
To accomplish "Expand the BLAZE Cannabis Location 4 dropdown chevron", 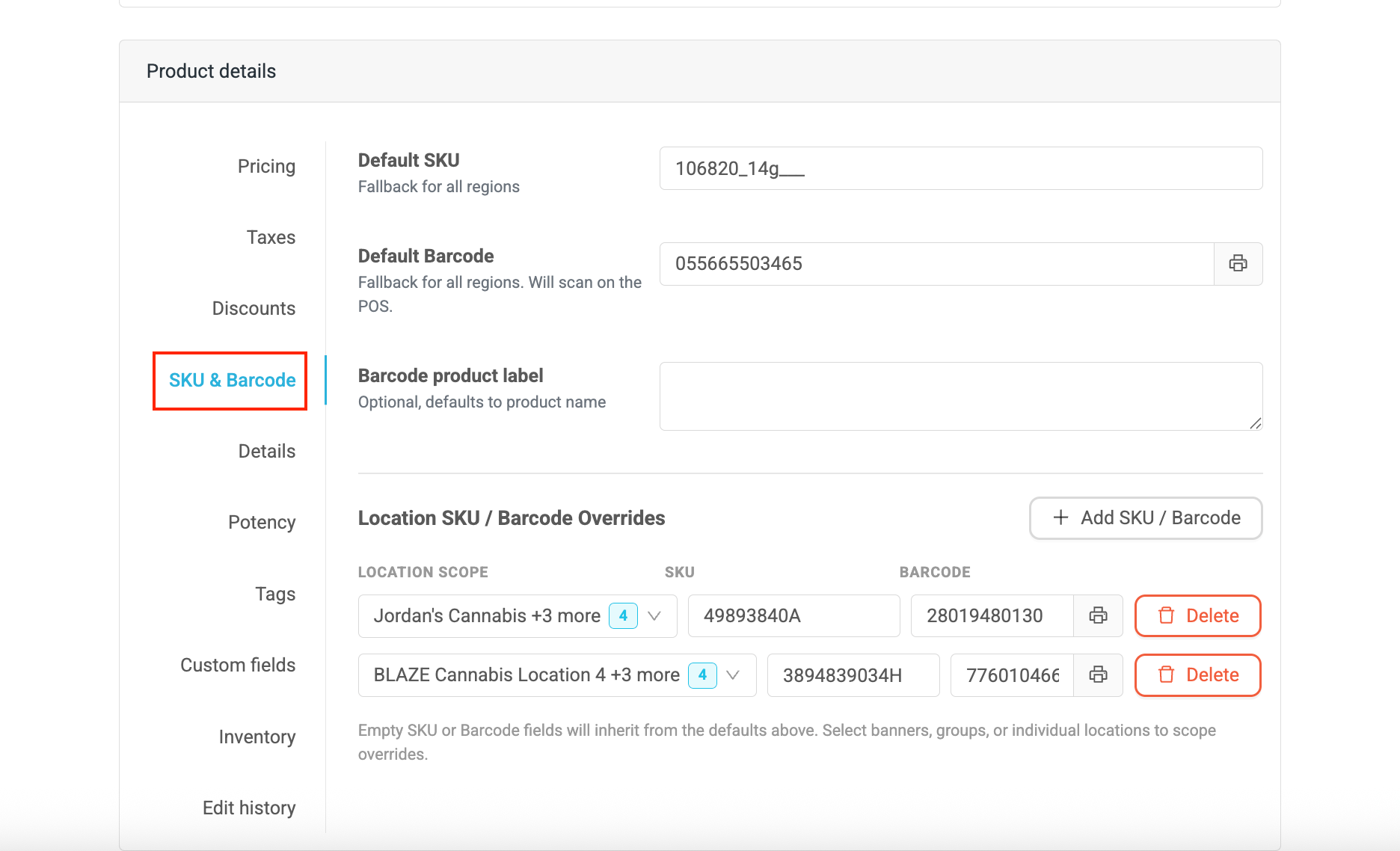I will tap(733, 675).
